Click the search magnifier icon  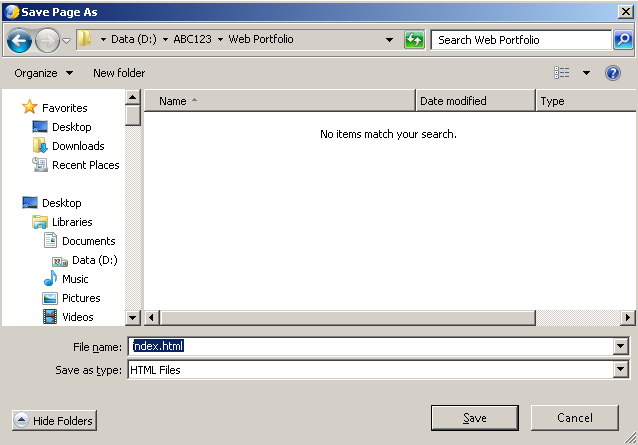[622, 40]
